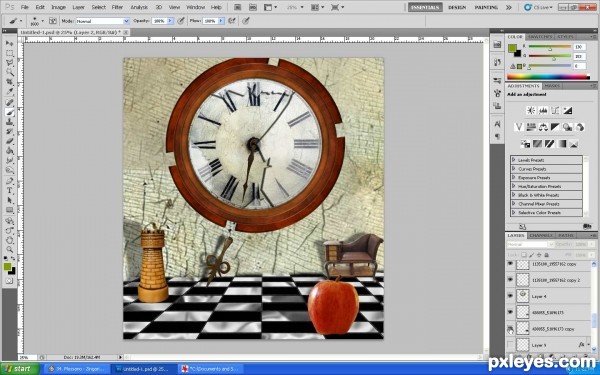Select the Brush tool in the toolbox
This screenshot has width=600, height=375.
coord(10,112)
